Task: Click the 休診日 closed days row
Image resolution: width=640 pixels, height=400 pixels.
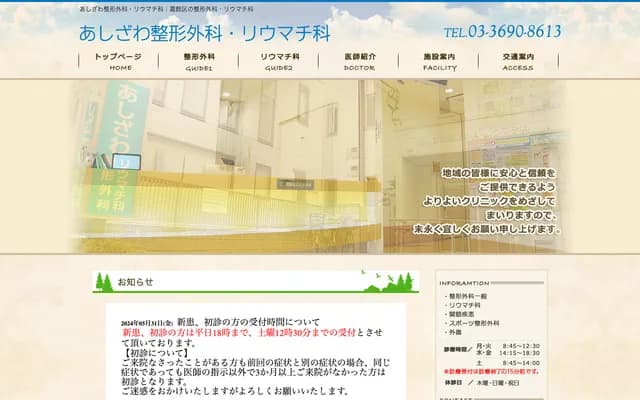Action: [482, 383]
